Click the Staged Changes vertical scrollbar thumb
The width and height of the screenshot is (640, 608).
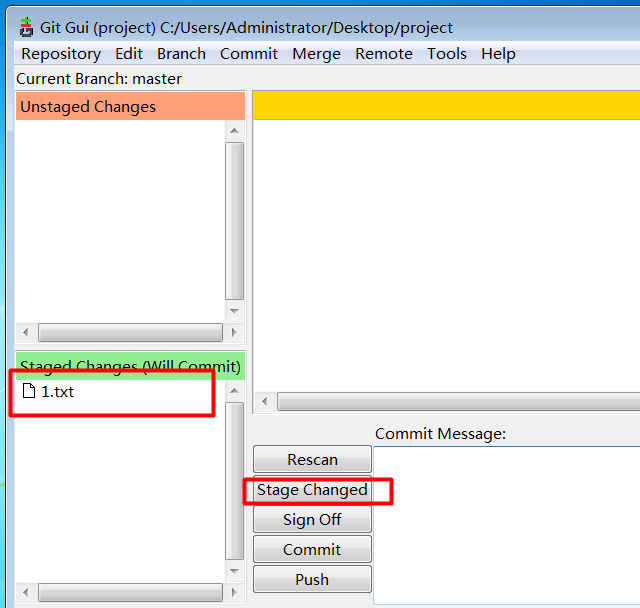click(x=234, y=481)
